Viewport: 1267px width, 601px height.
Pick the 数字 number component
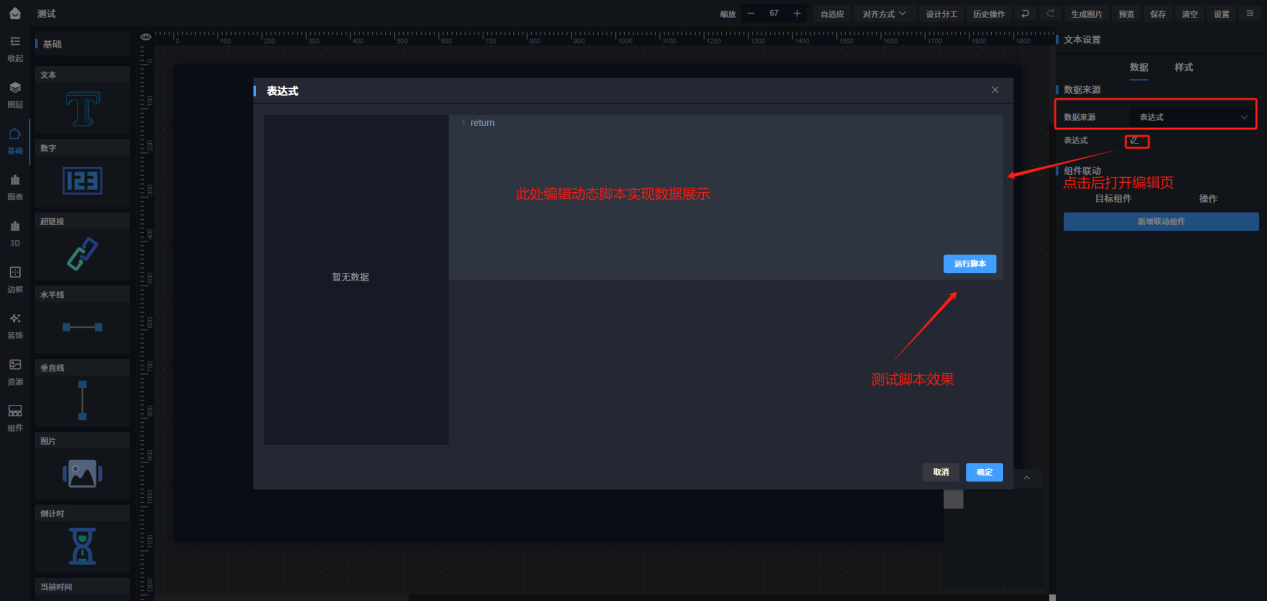pyautogui.click(x=82, y=174)
